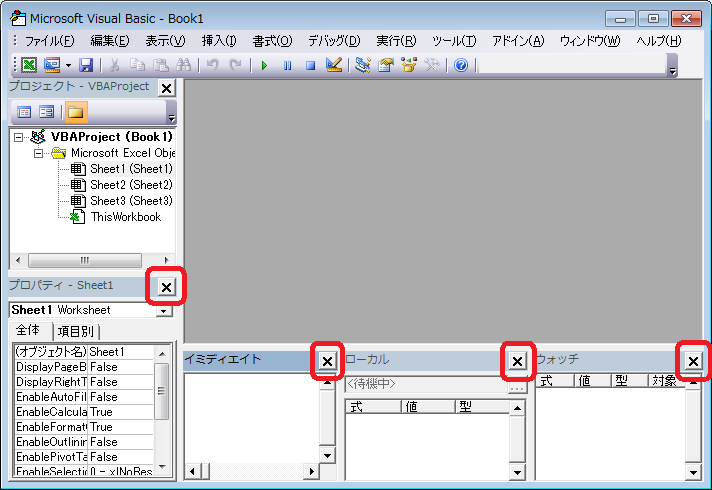This screenshot has height=490, width=712.
Task: Click the Redo arrow icon
Action: click(235, 65)
